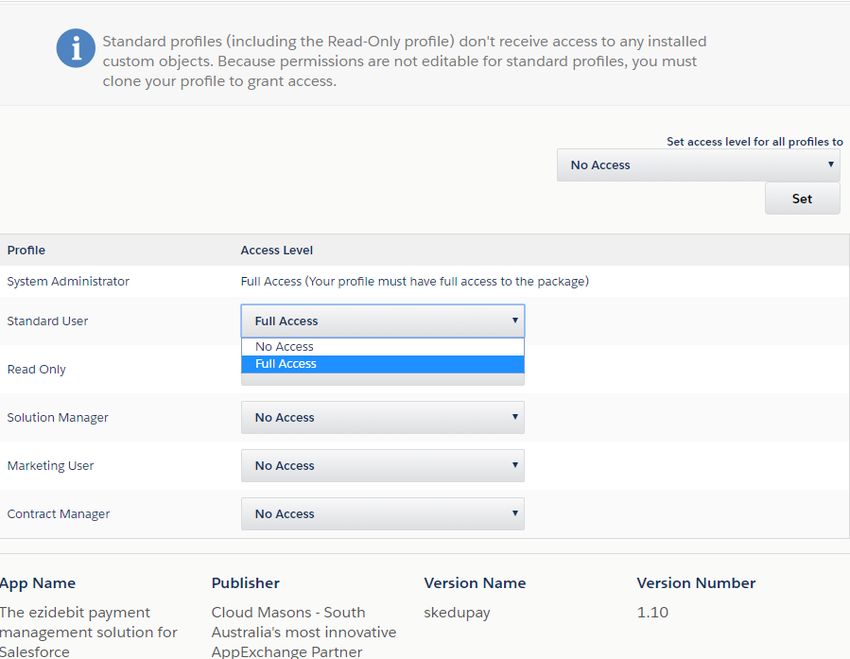Click the Standard User profile label
Screen dimensions: 850x659
point(47,321)
